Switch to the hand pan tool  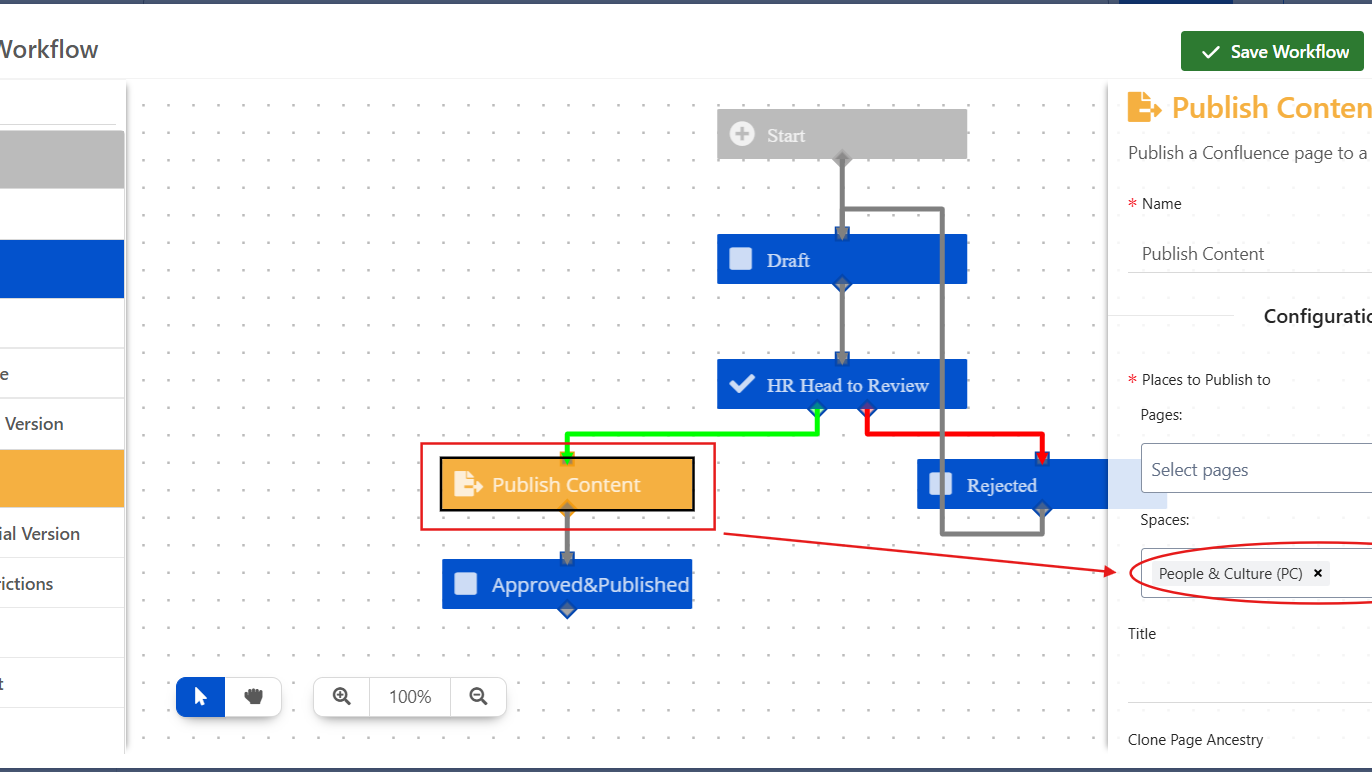pos(253,697)
